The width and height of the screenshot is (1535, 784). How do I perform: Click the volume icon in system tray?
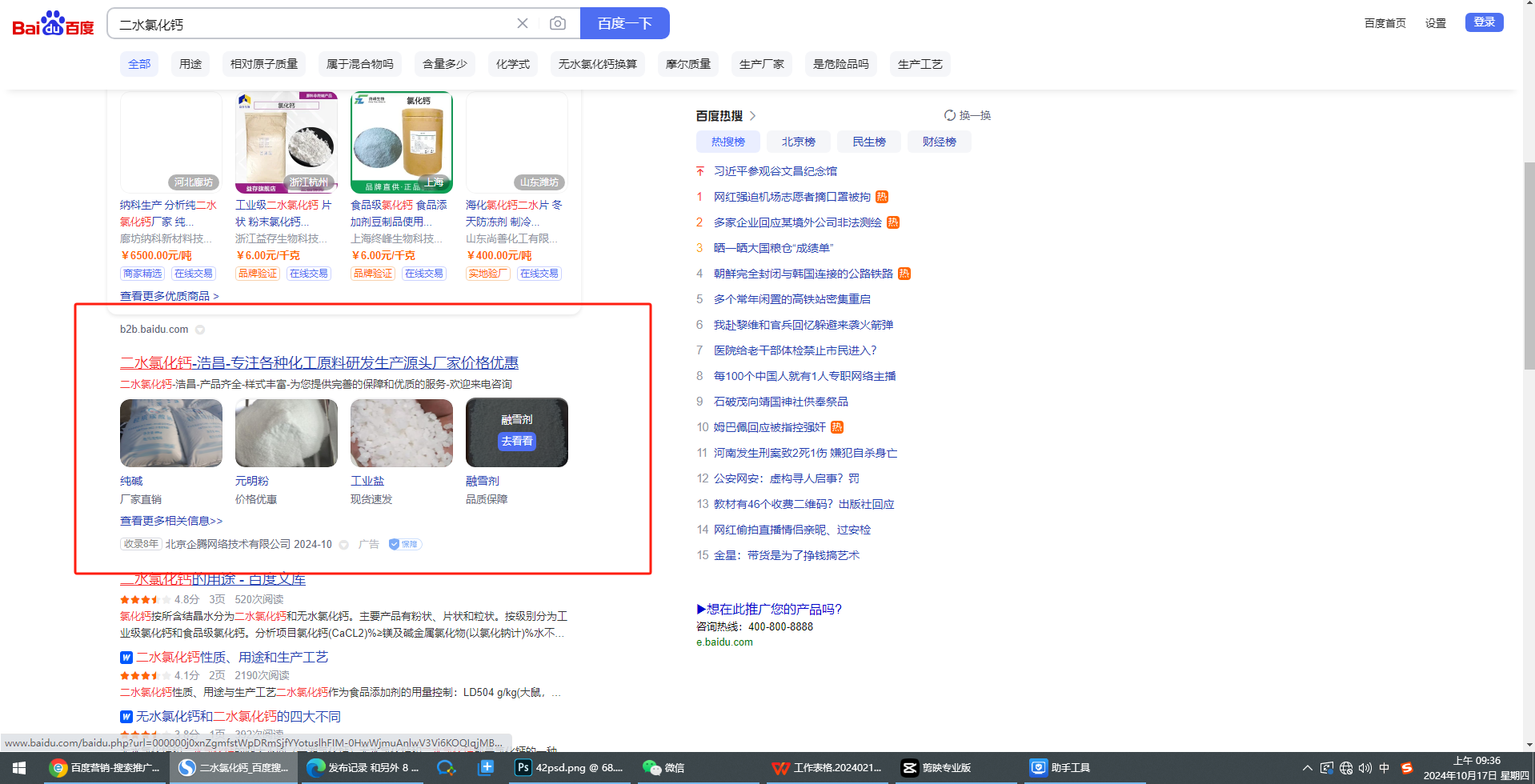pyautogui.click(x=1365, y=768)
